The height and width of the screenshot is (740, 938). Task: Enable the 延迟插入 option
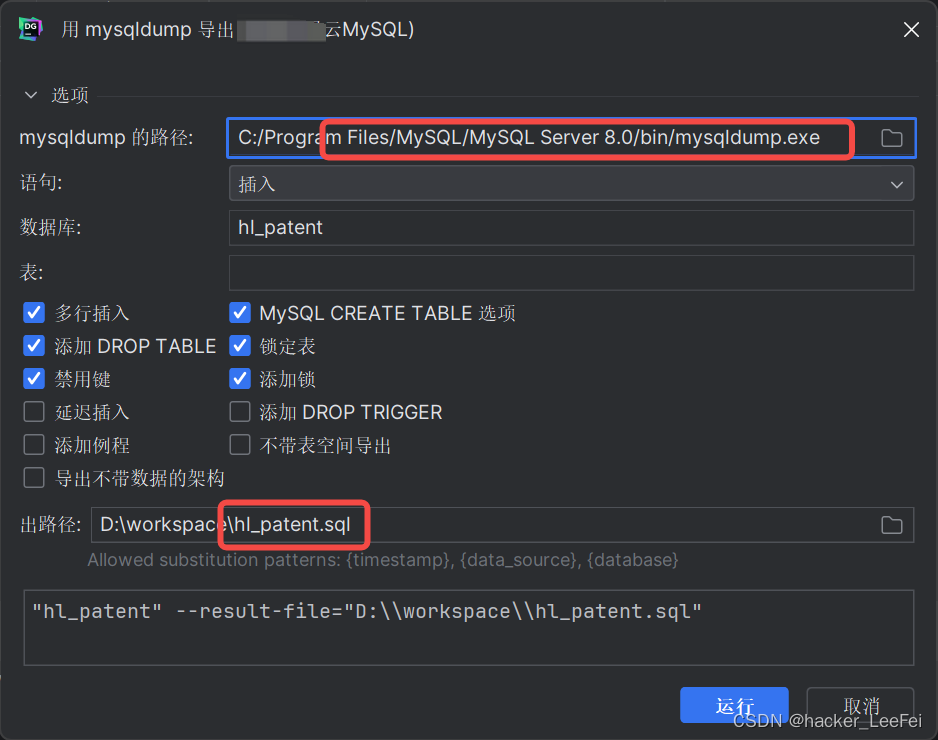33,411
